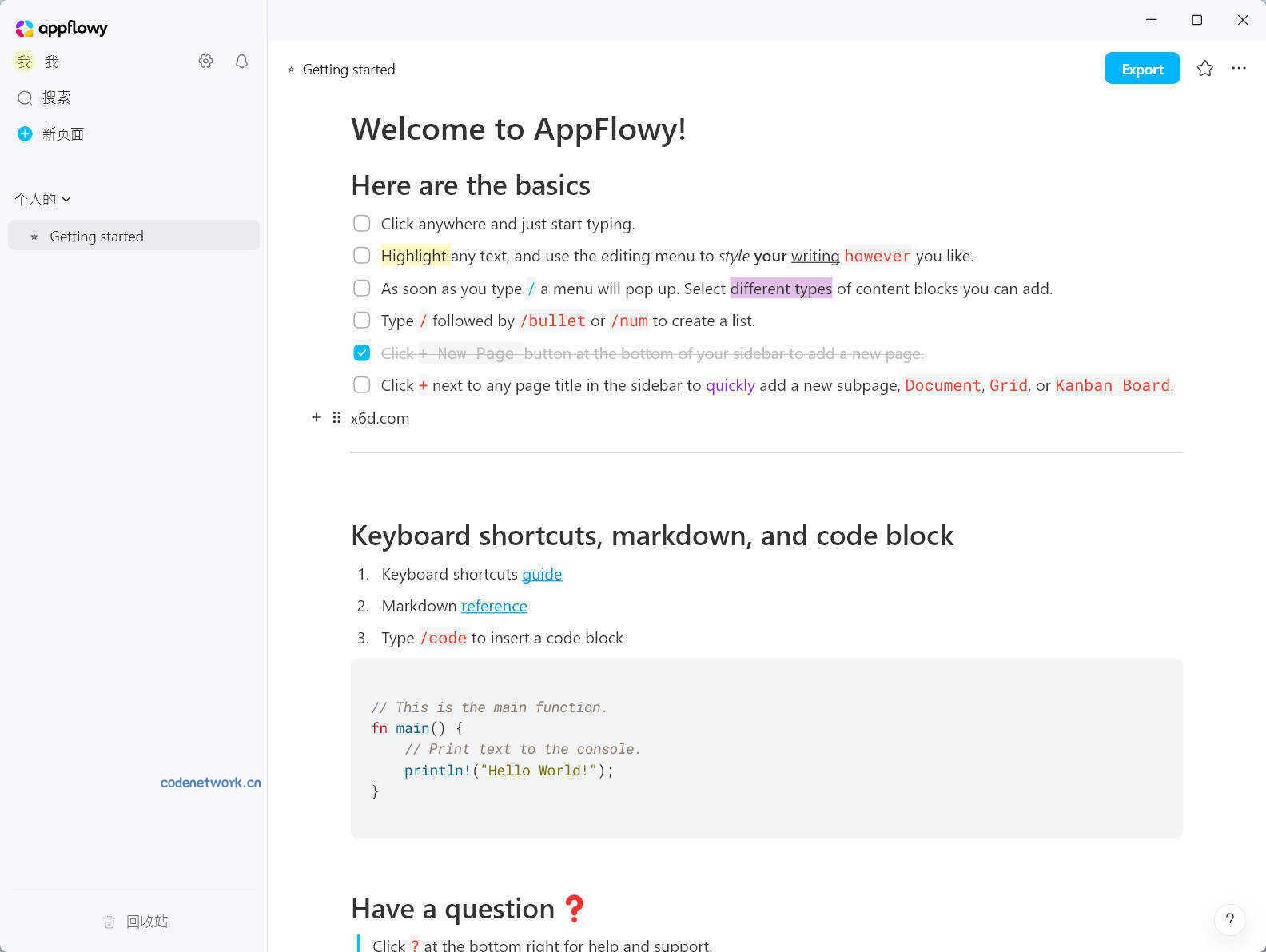Click the yellow 'Highlight' word
The image size is (1266, 952).
coord(414,256)
